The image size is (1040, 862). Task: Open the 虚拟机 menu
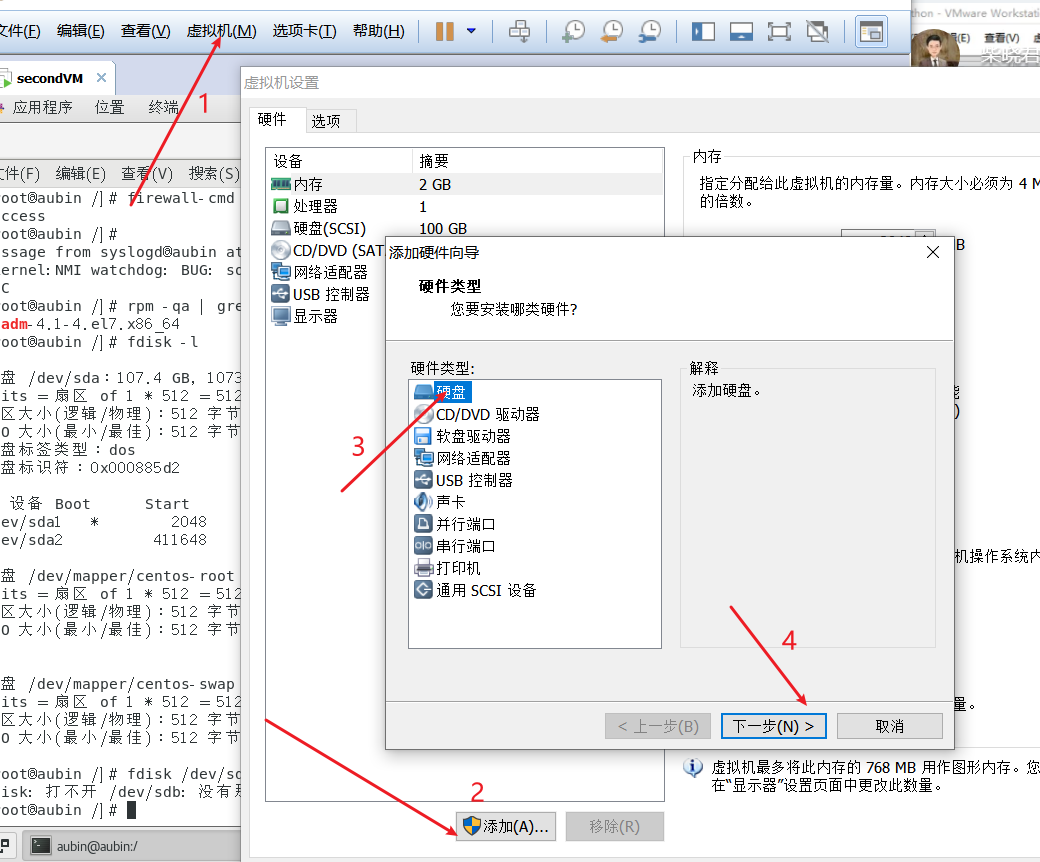tap(221, 31)
